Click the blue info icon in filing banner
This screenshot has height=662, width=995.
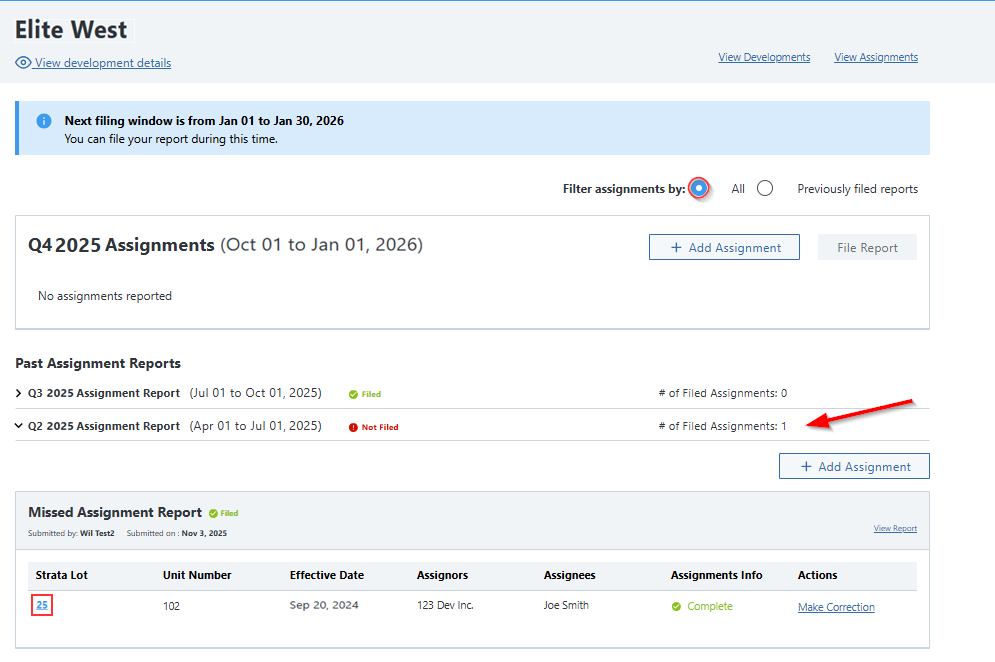point(44,121)
